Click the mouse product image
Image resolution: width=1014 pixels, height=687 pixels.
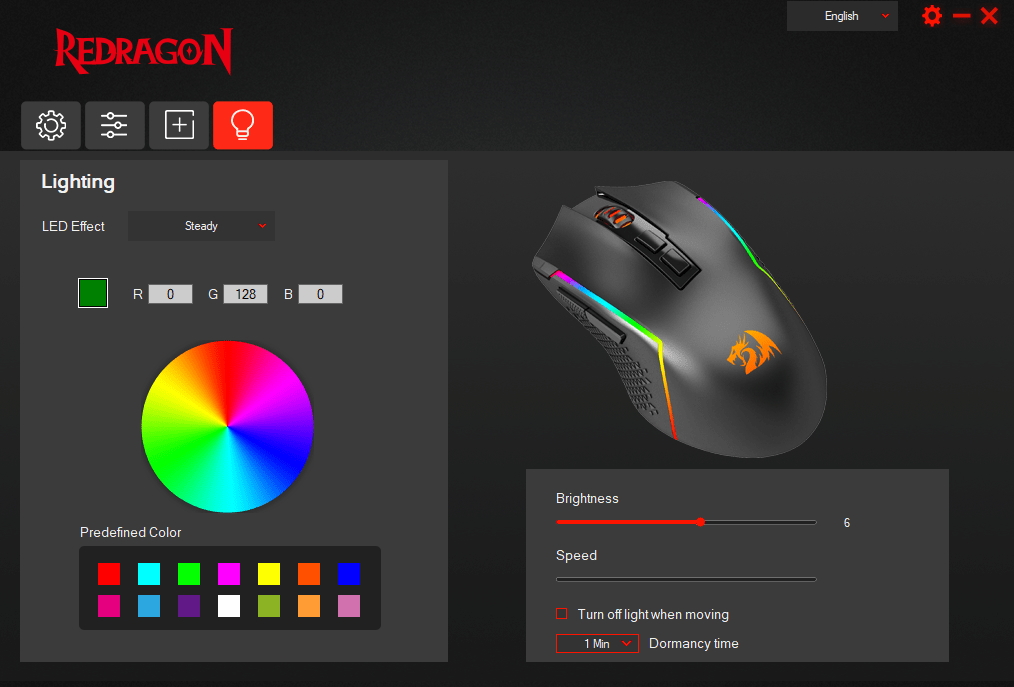click(x=679, y=319)
